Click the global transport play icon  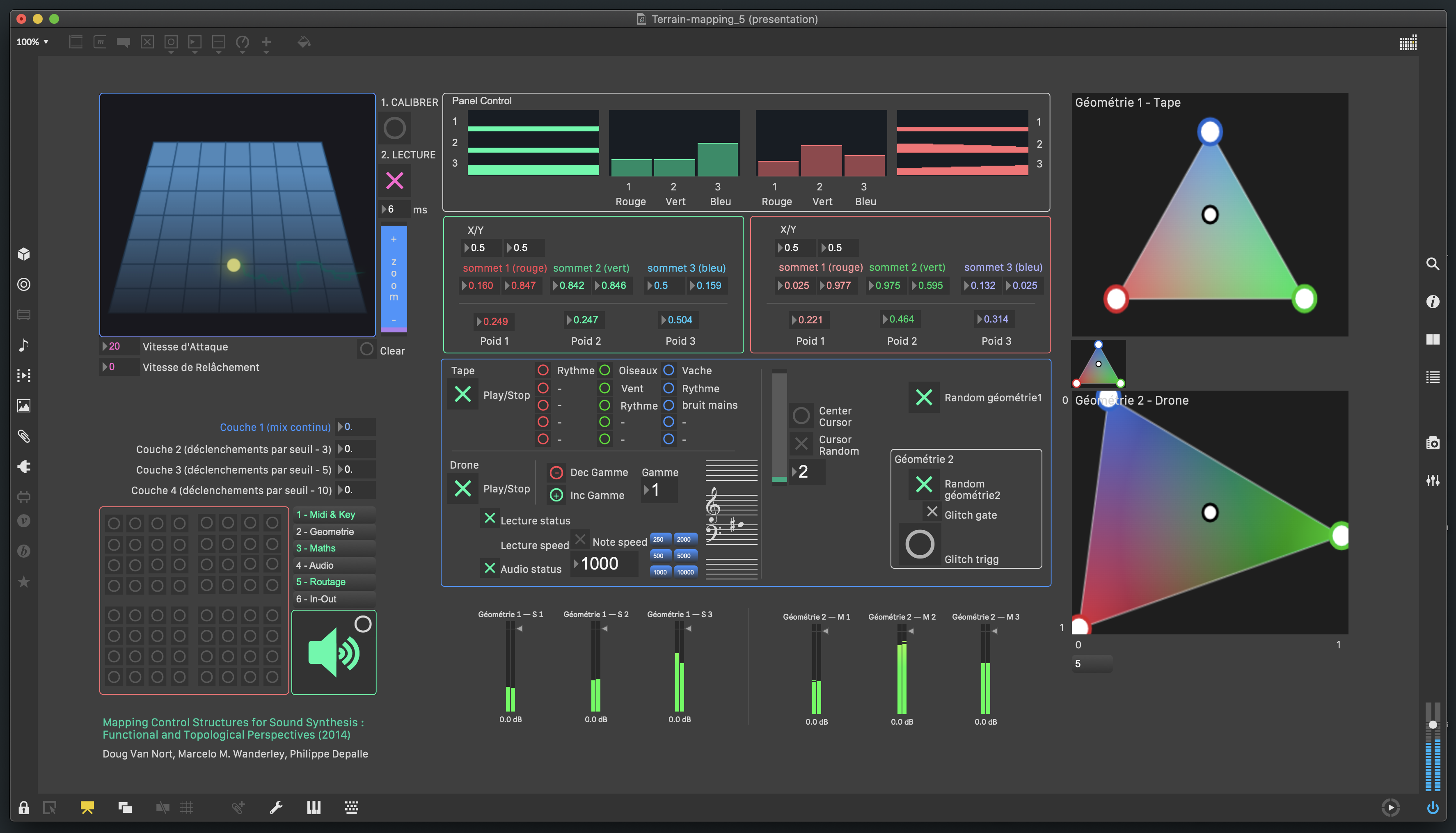point(1390,807)
